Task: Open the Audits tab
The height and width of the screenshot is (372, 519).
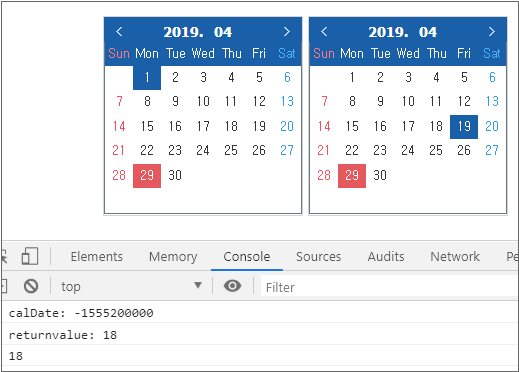Action: (386, 256)
